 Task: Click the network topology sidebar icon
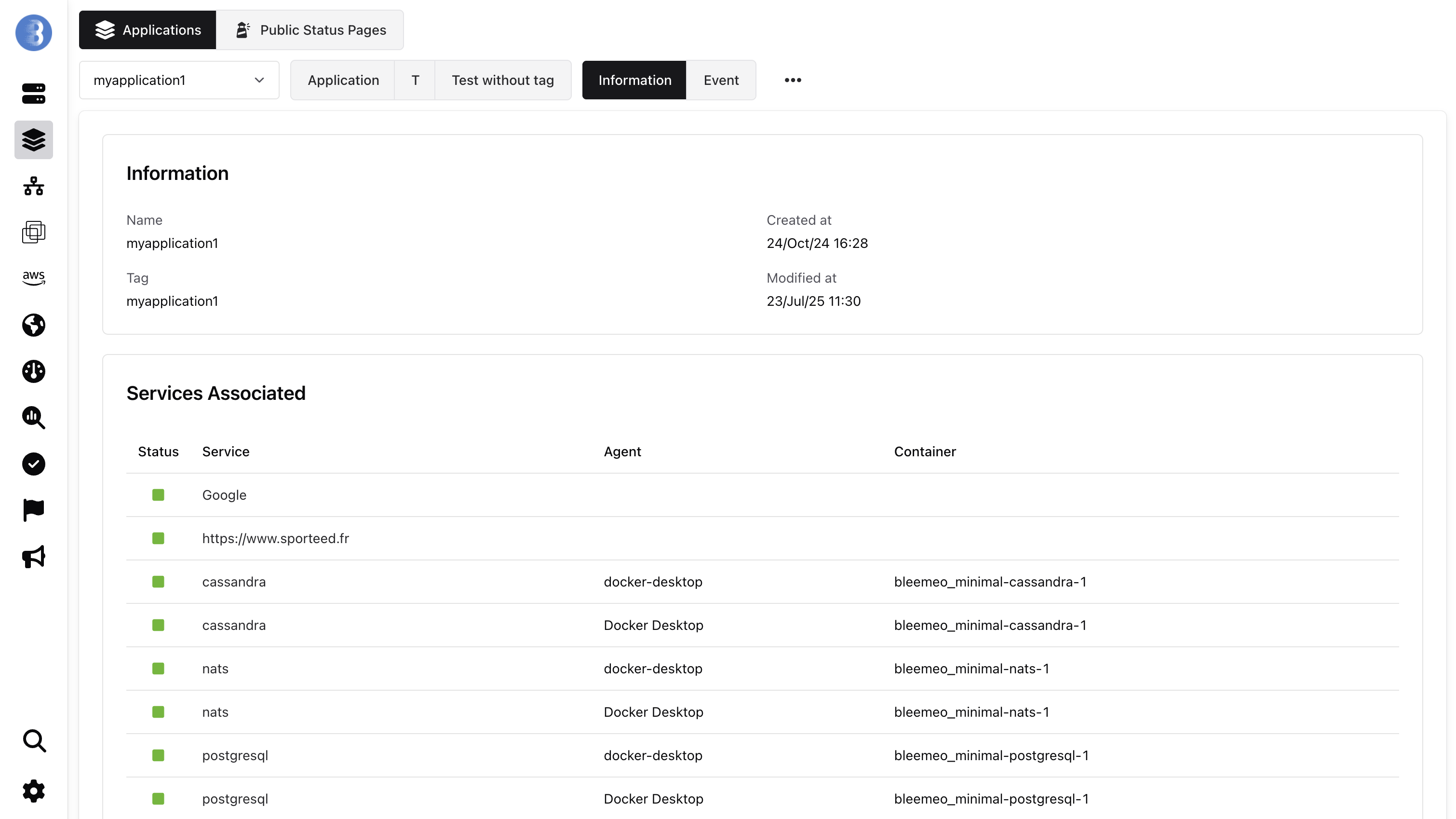click(x=33, y=186)
